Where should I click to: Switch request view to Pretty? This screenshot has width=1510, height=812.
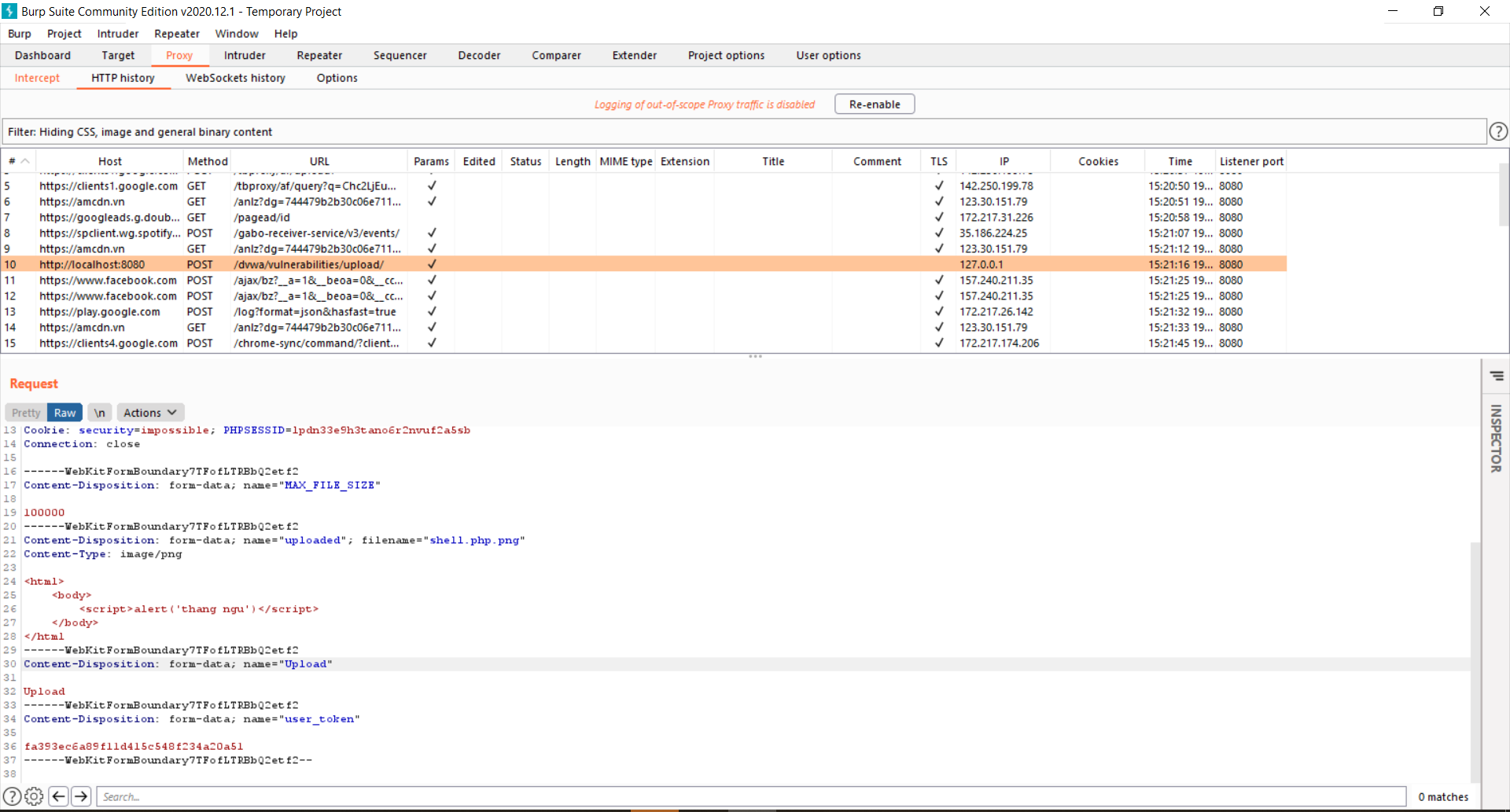coord(26,413)
